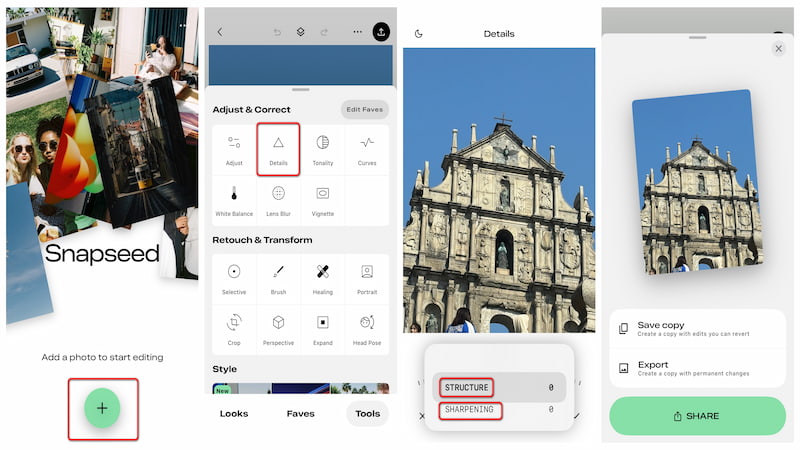800x450 pixels.
Task: Cancel Details edit with X icon
Action: [x=422, y=416]
